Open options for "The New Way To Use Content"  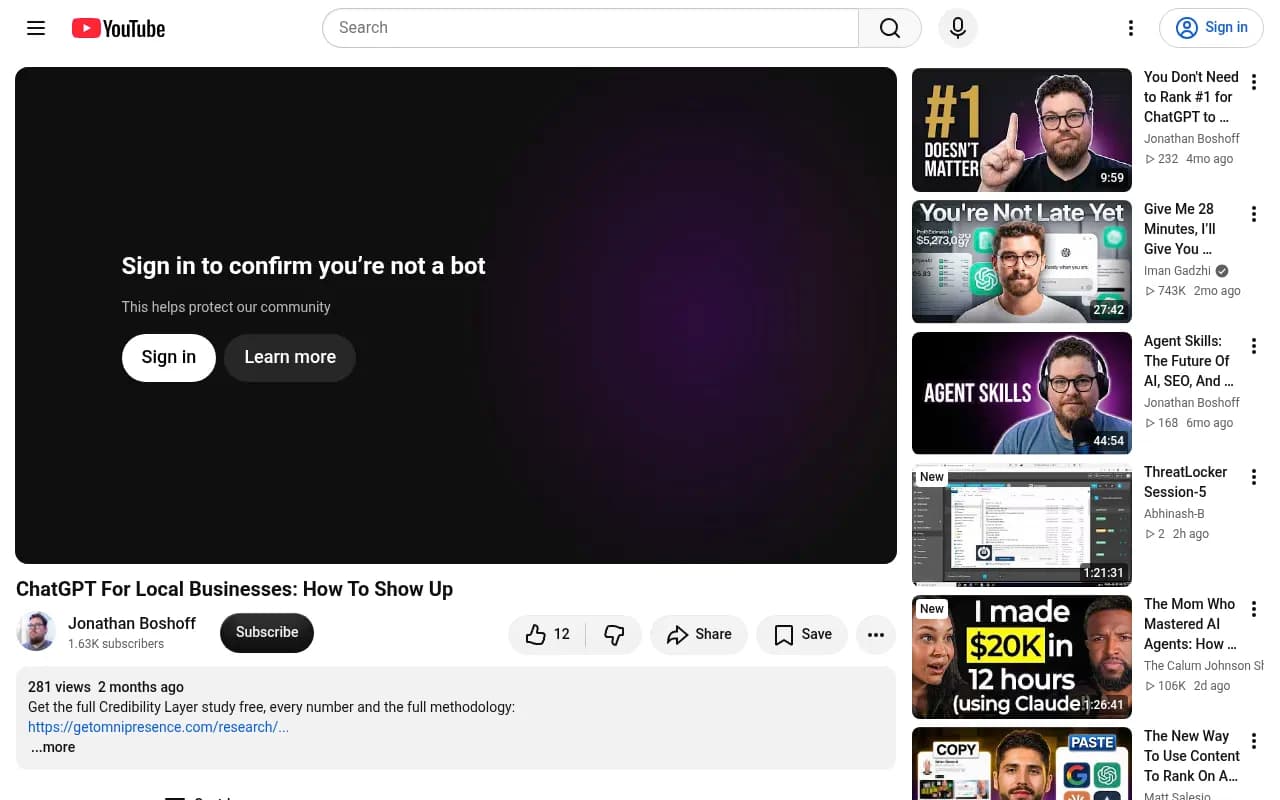(x=1253, y=741)
